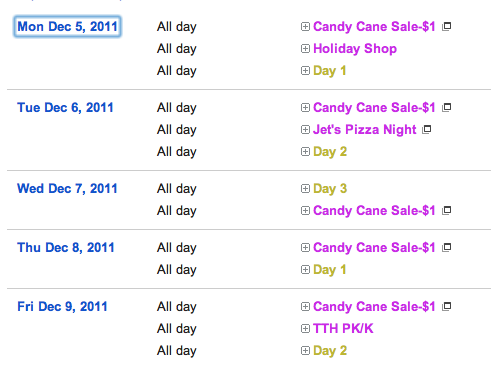Expand TTH PK/K event plus box
The width and height of the screenshot is (491, 368).
point(305,329)
